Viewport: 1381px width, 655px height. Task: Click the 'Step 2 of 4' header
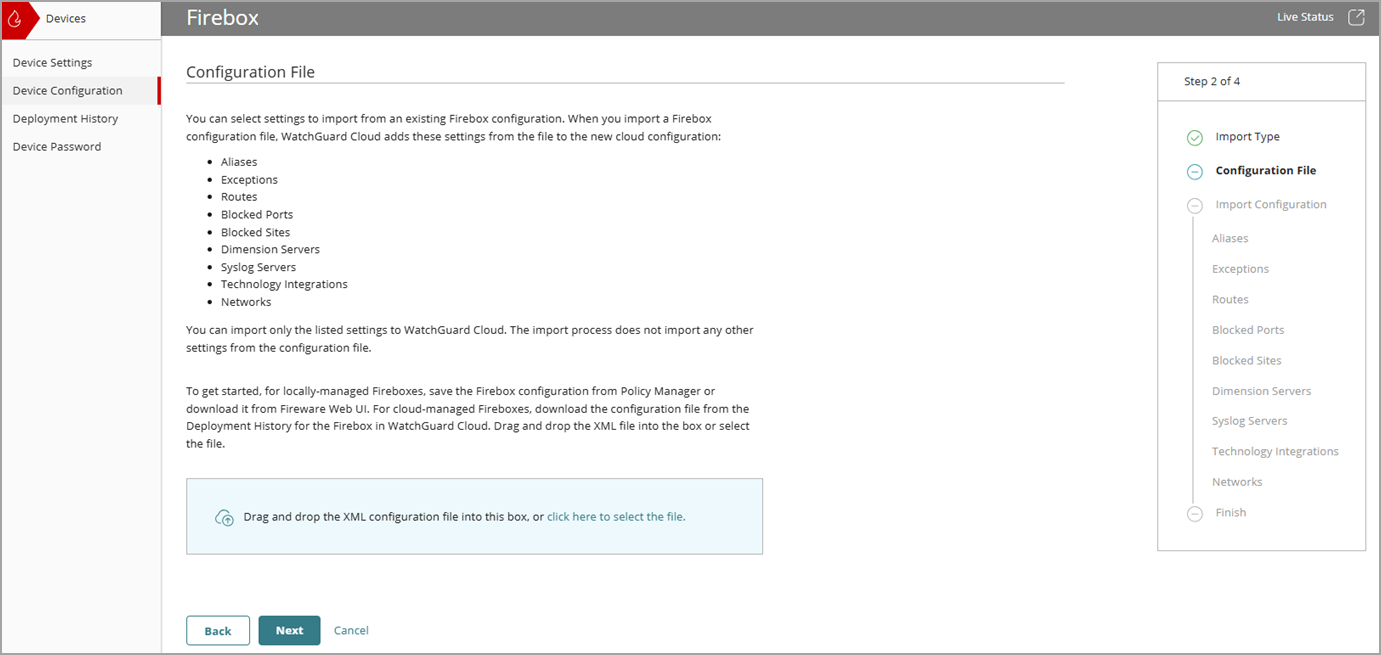point(1212,82)
